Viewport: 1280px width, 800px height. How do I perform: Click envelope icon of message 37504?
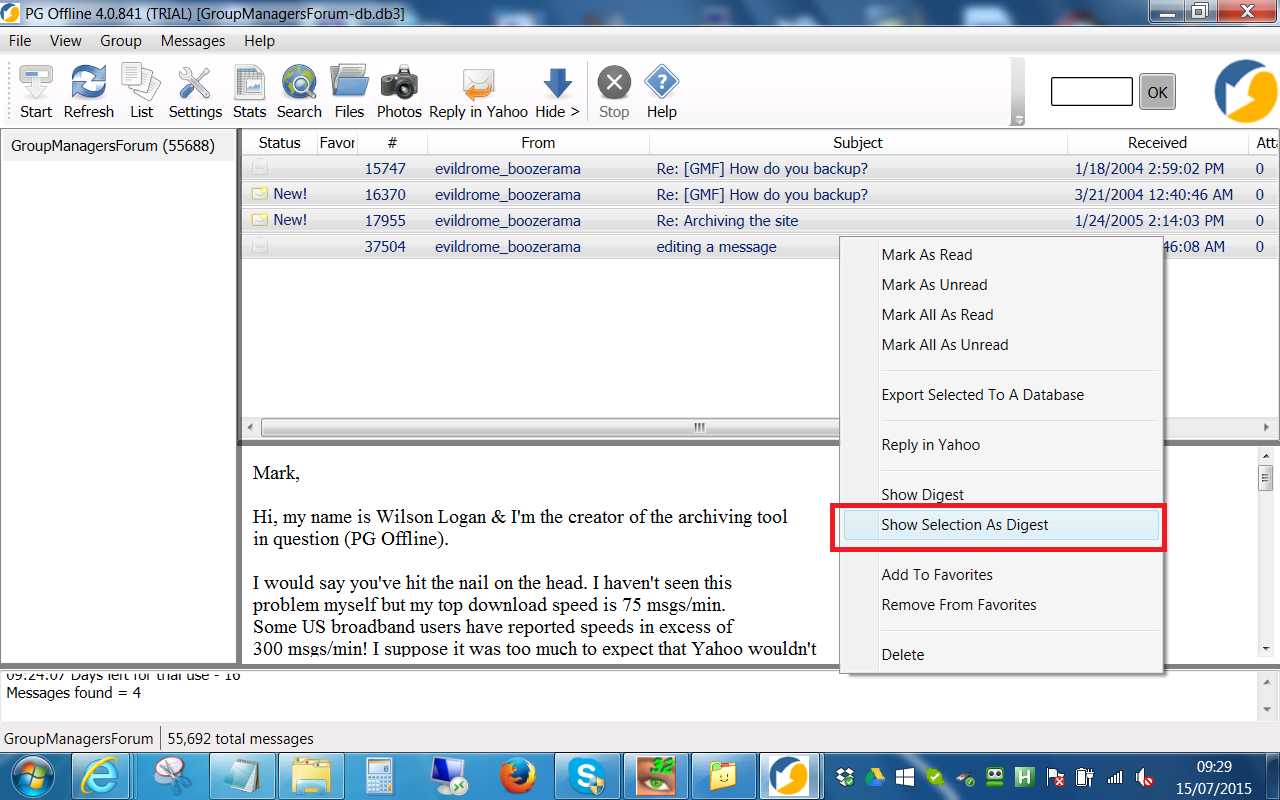point(259,246)
